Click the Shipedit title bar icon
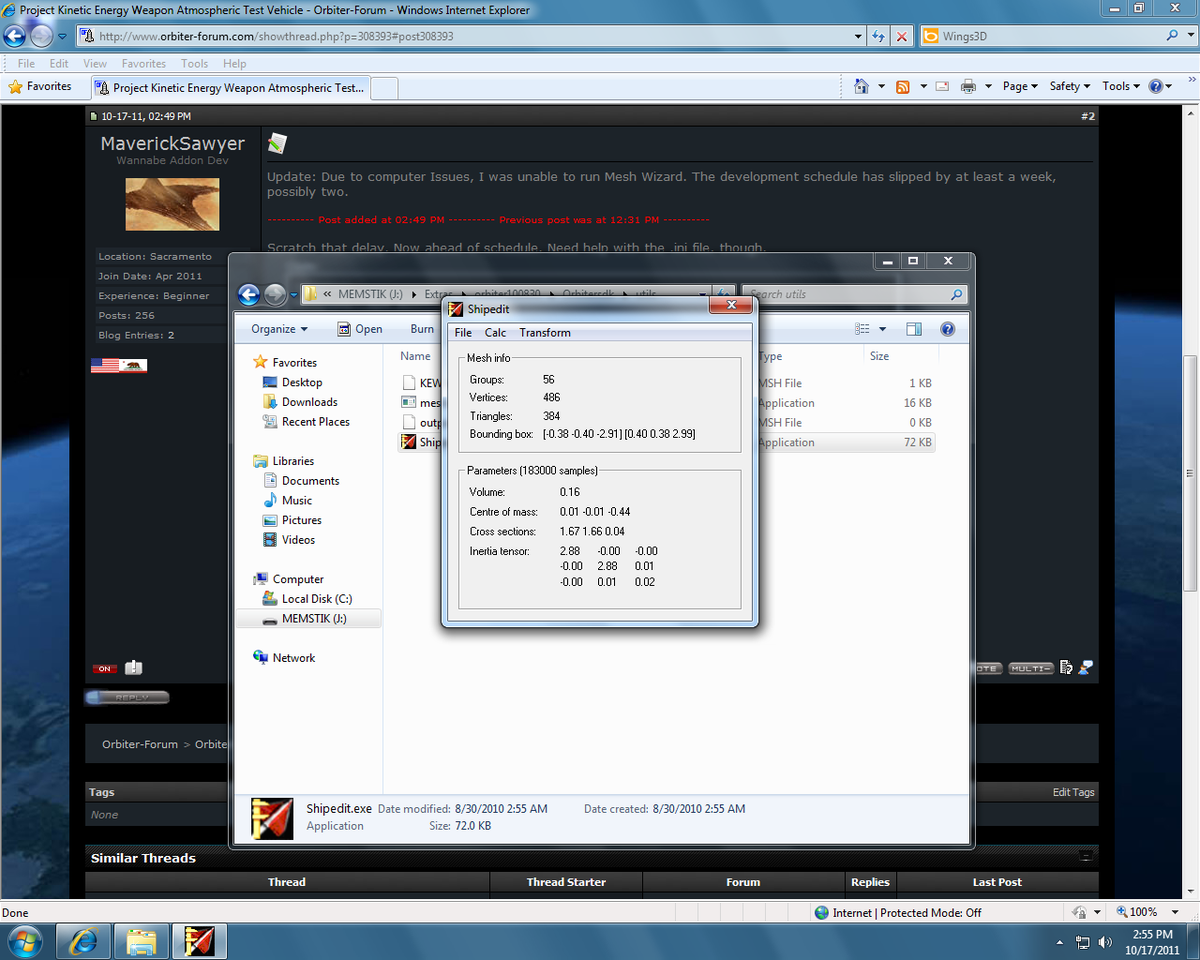This screenshot has height=960, width=1200. [456, 309]
